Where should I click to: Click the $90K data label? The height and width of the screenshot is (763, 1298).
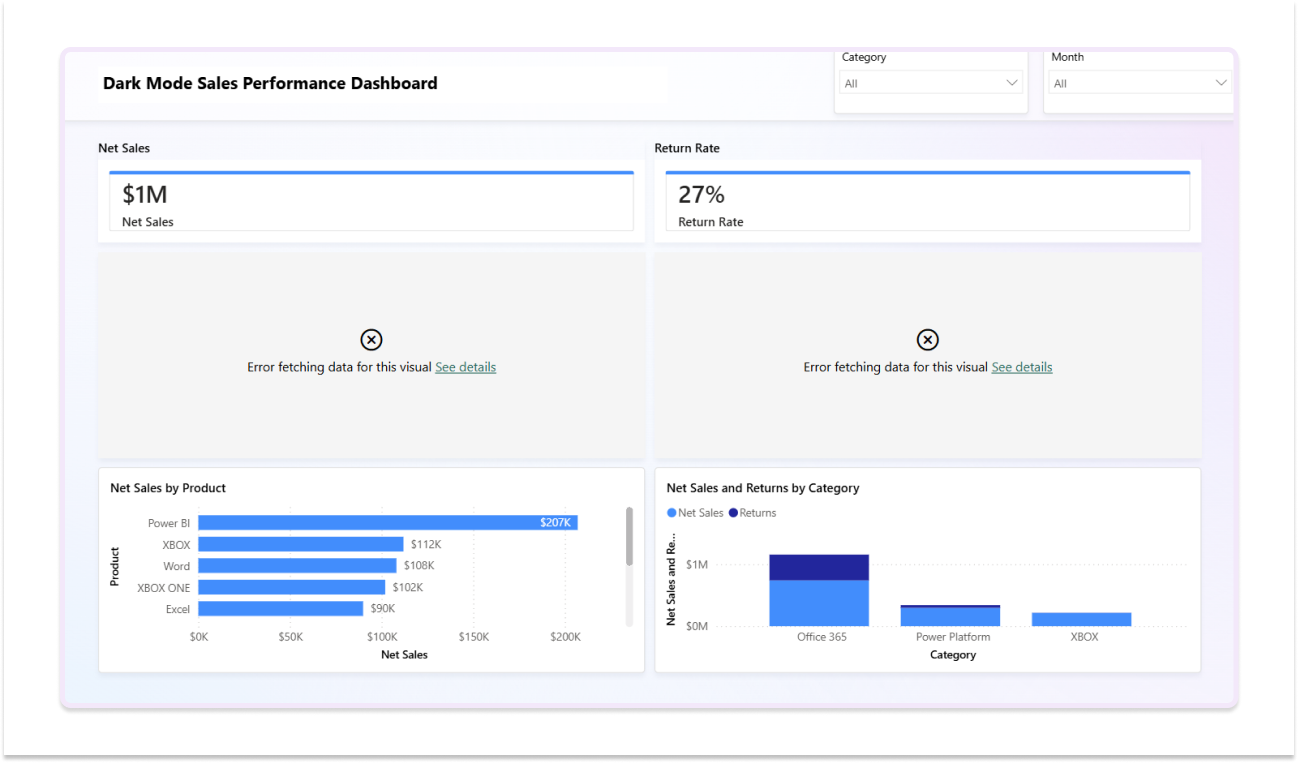pyautogui.click(x=383, y=608)
